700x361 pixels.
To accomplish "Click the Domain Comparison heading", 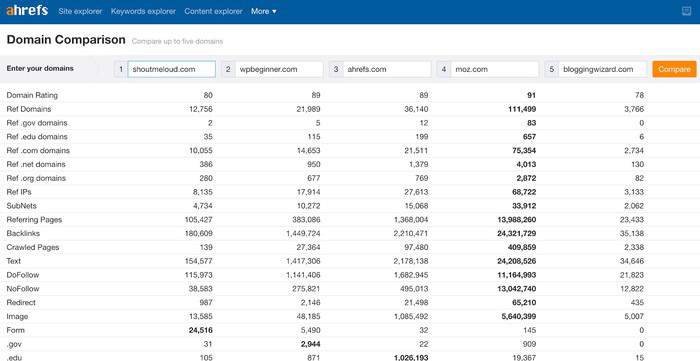I will click(x=66, y=40).
